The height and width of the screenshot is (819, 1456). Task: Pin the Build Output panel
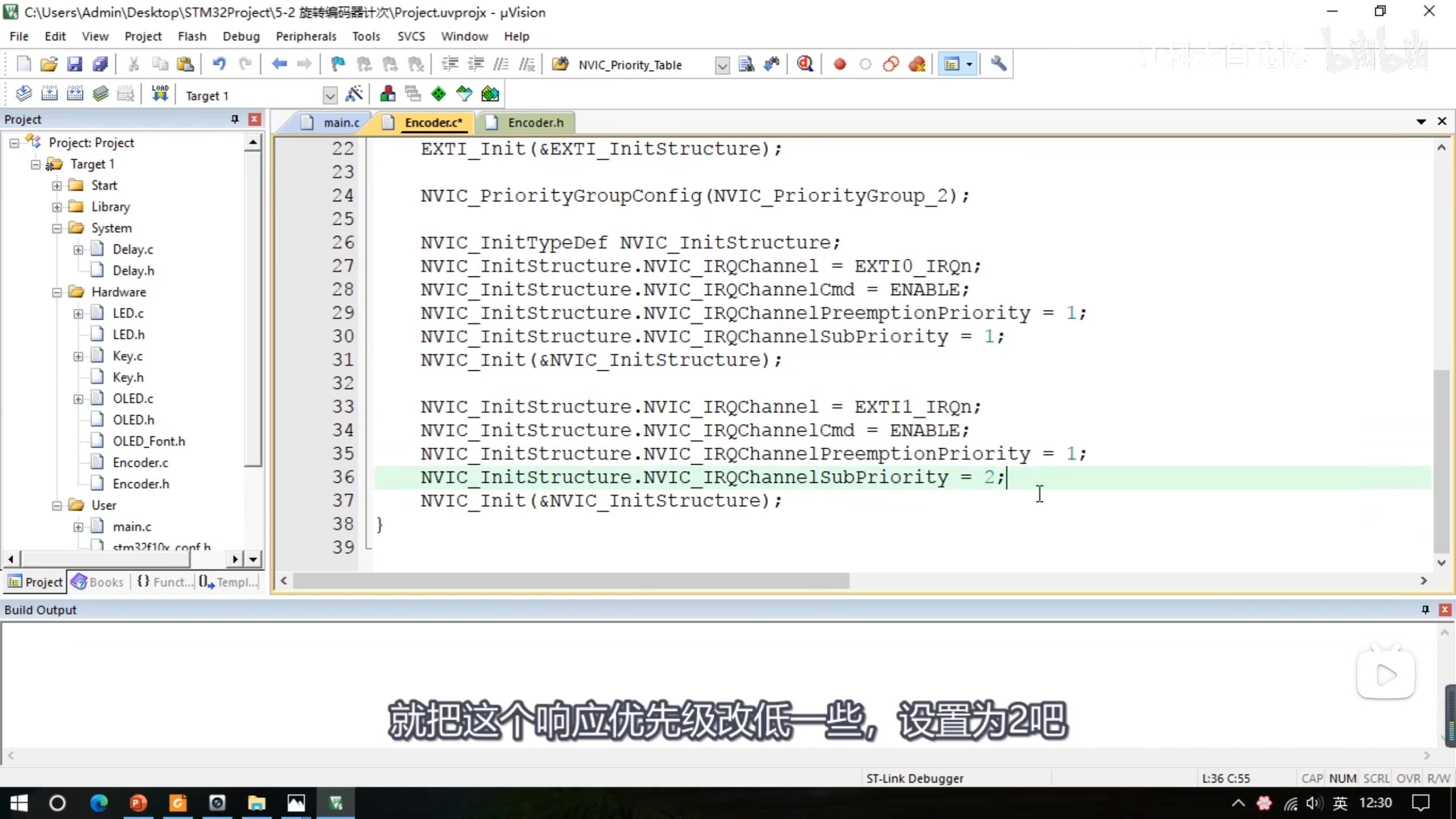click(1425, 610)
